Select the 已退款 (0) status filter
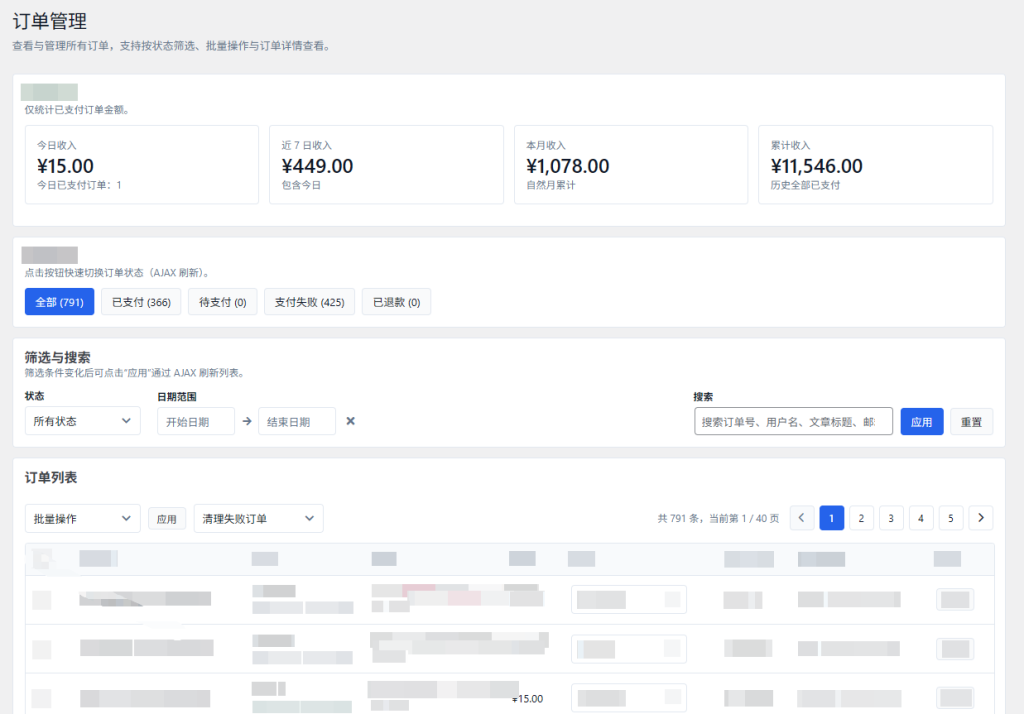This screenshot has width=1024, height=714. (396, 302)
